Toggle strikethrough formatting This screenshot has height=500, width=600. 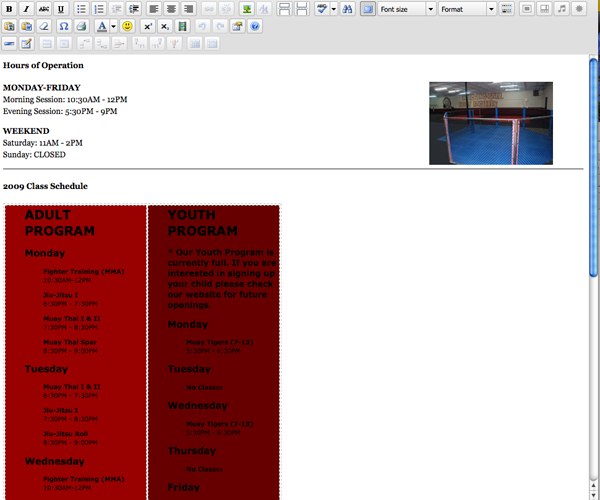point(44,9)
